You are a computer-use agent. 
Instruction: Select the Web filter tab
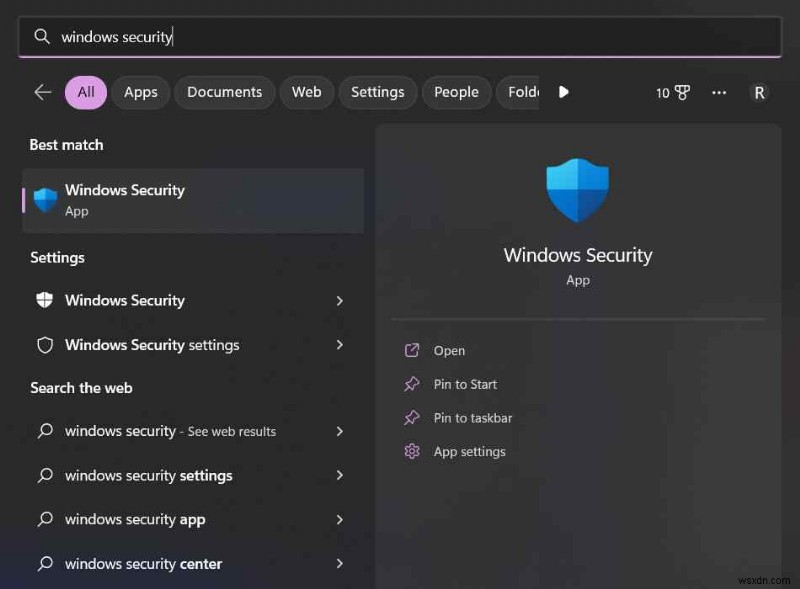tap(306, 92)
